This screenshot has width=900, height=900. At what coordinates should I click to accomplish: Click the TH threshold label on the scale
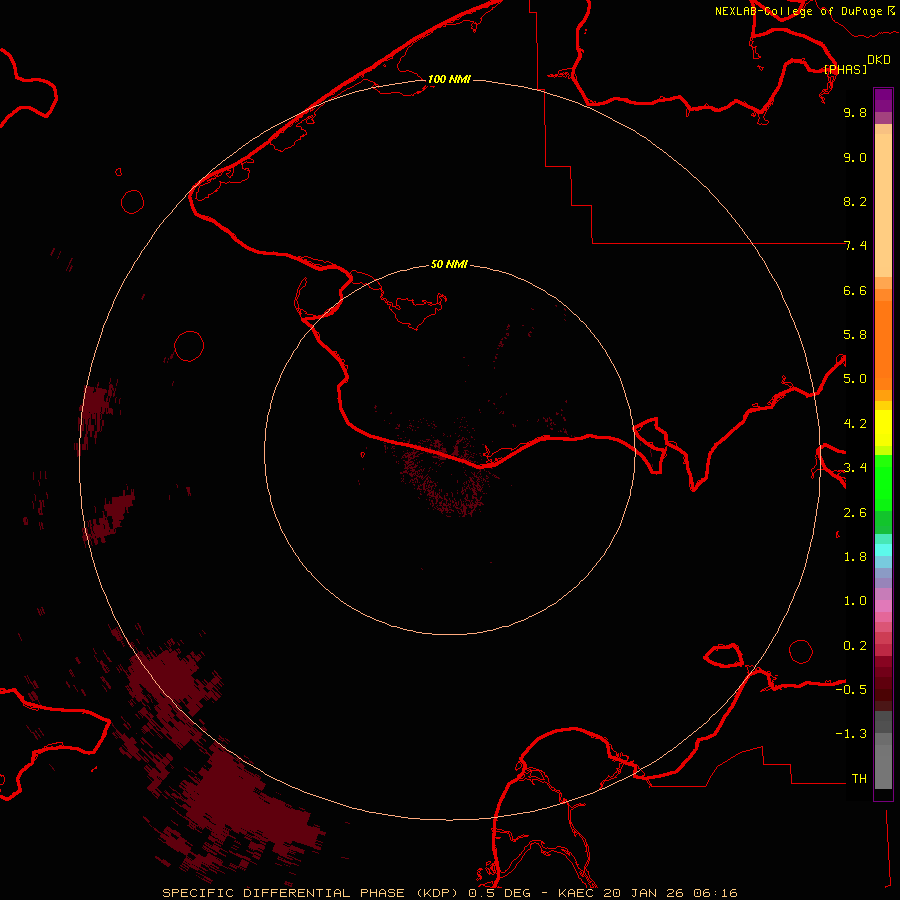pos(858,778)
